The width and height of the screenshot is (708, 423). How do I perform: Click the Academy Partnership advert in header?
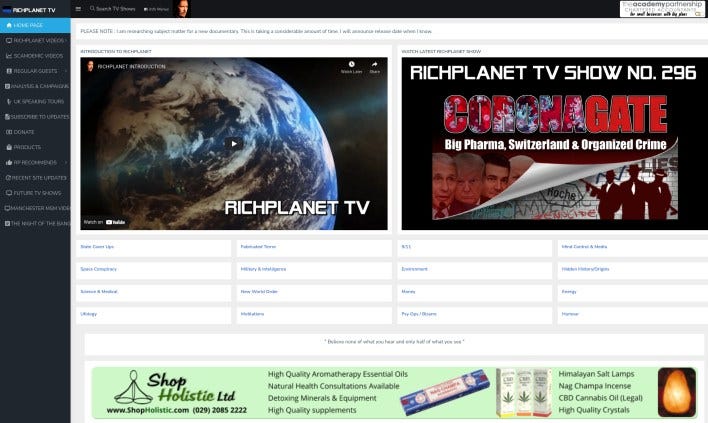662,9
